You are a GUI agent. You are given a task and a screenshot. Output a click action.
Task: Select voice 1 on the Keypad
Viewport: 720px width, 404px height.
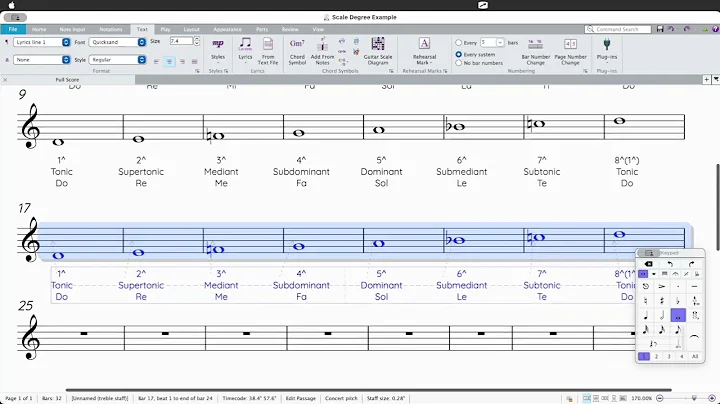(x=644, y=356)
